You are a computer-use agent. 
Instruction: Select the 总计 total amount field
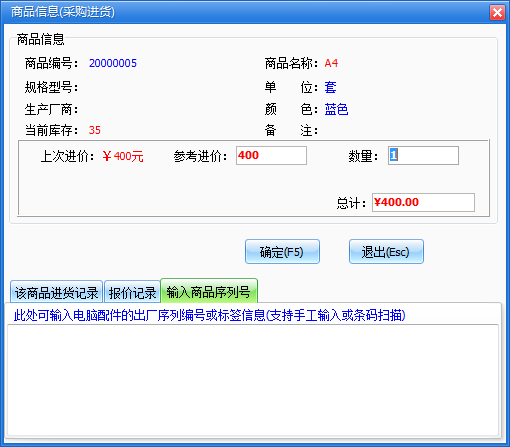coord(423,202)
